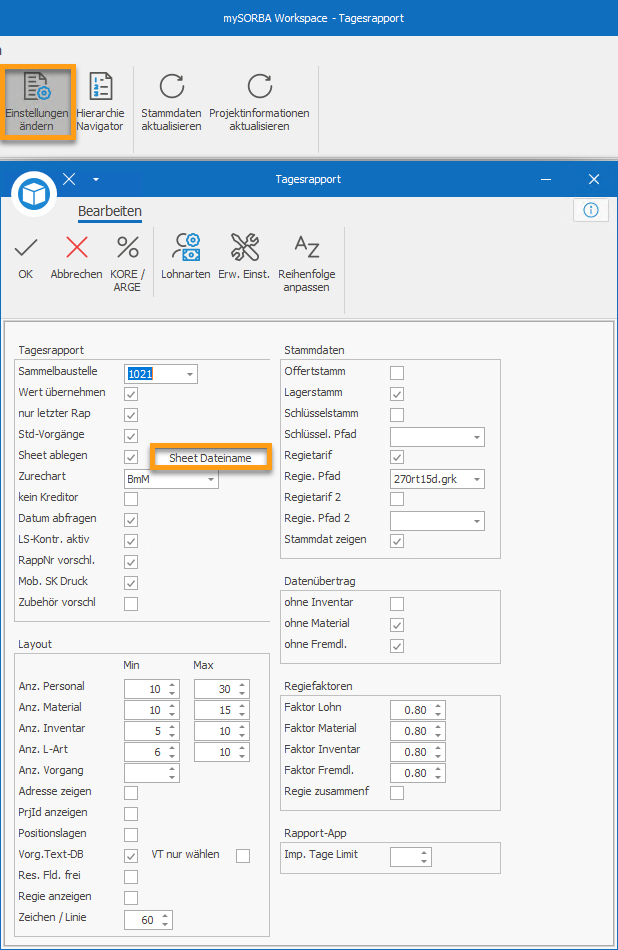This screenshot has height=950, width=618.
Task: Toggle the RappNr vorschl. checkbox
Action: pyautogui.click(x=131, y=562)
